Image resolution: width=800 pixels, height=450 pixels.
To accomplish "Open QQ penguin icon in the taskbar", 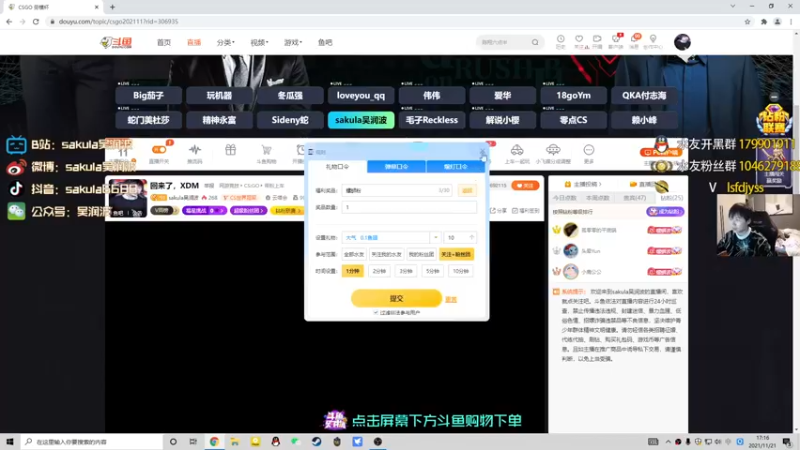I will (x=276, y=442).
